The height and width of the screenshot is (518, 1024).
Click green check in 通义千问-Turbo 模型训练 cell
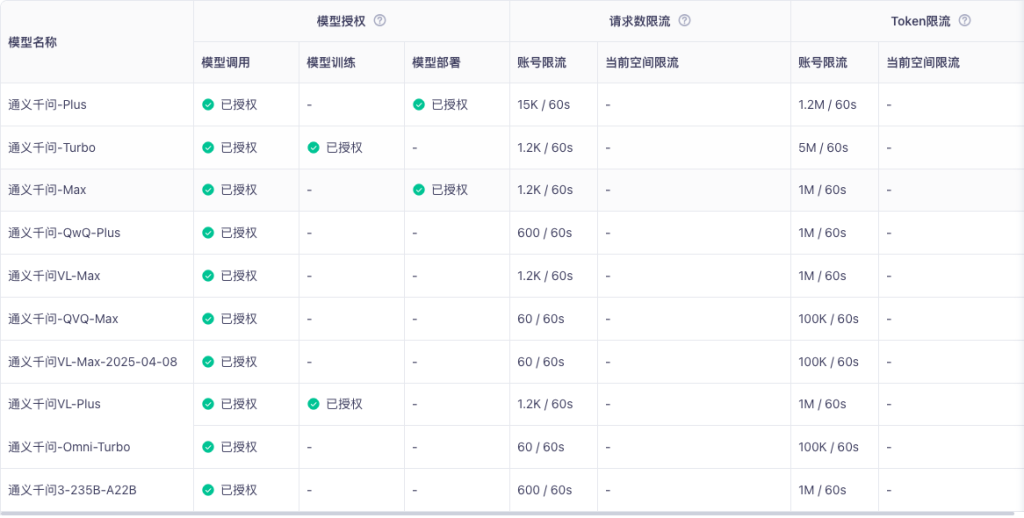[313, 148]
